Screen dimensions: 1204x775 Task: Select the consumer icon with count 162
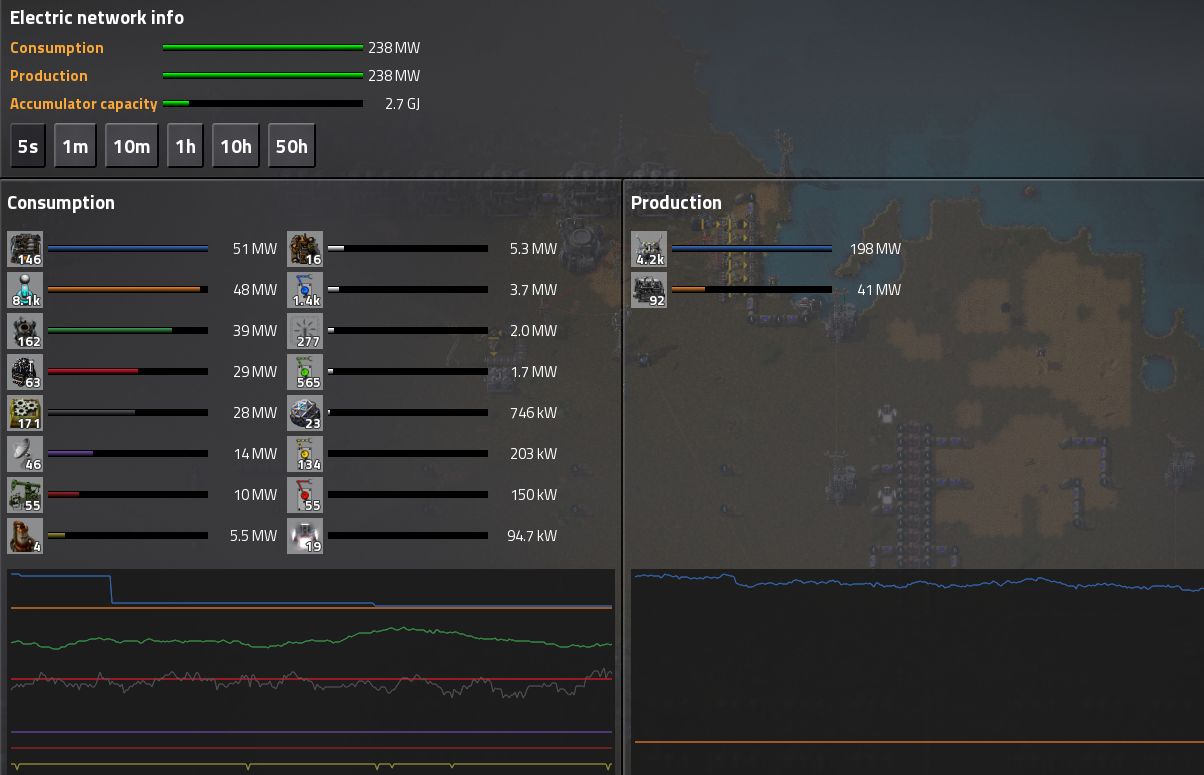point(25,331)
